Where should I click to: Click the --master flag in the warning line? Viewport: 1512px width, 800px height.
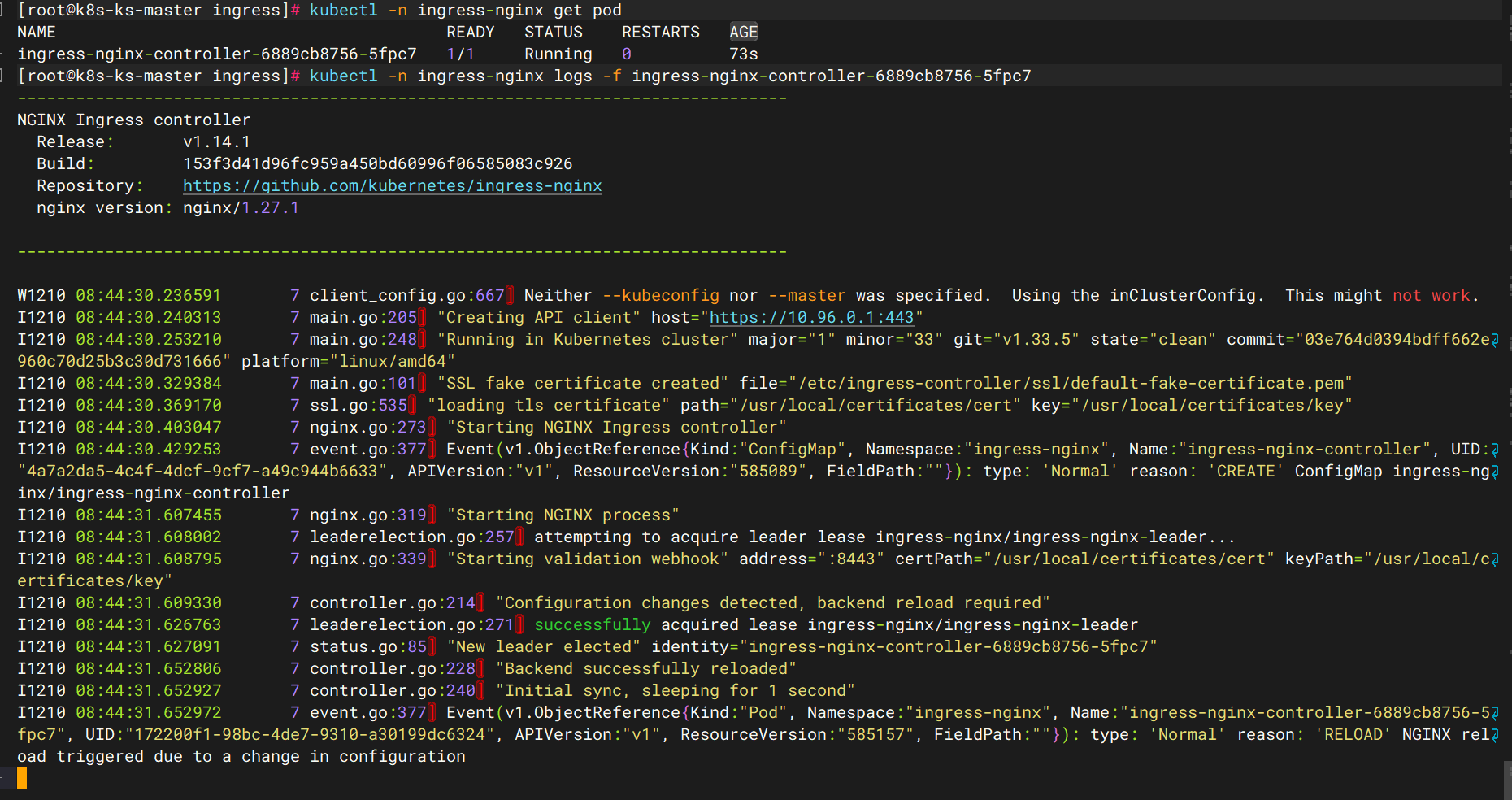pyautogui.click(x=806, y=296)
